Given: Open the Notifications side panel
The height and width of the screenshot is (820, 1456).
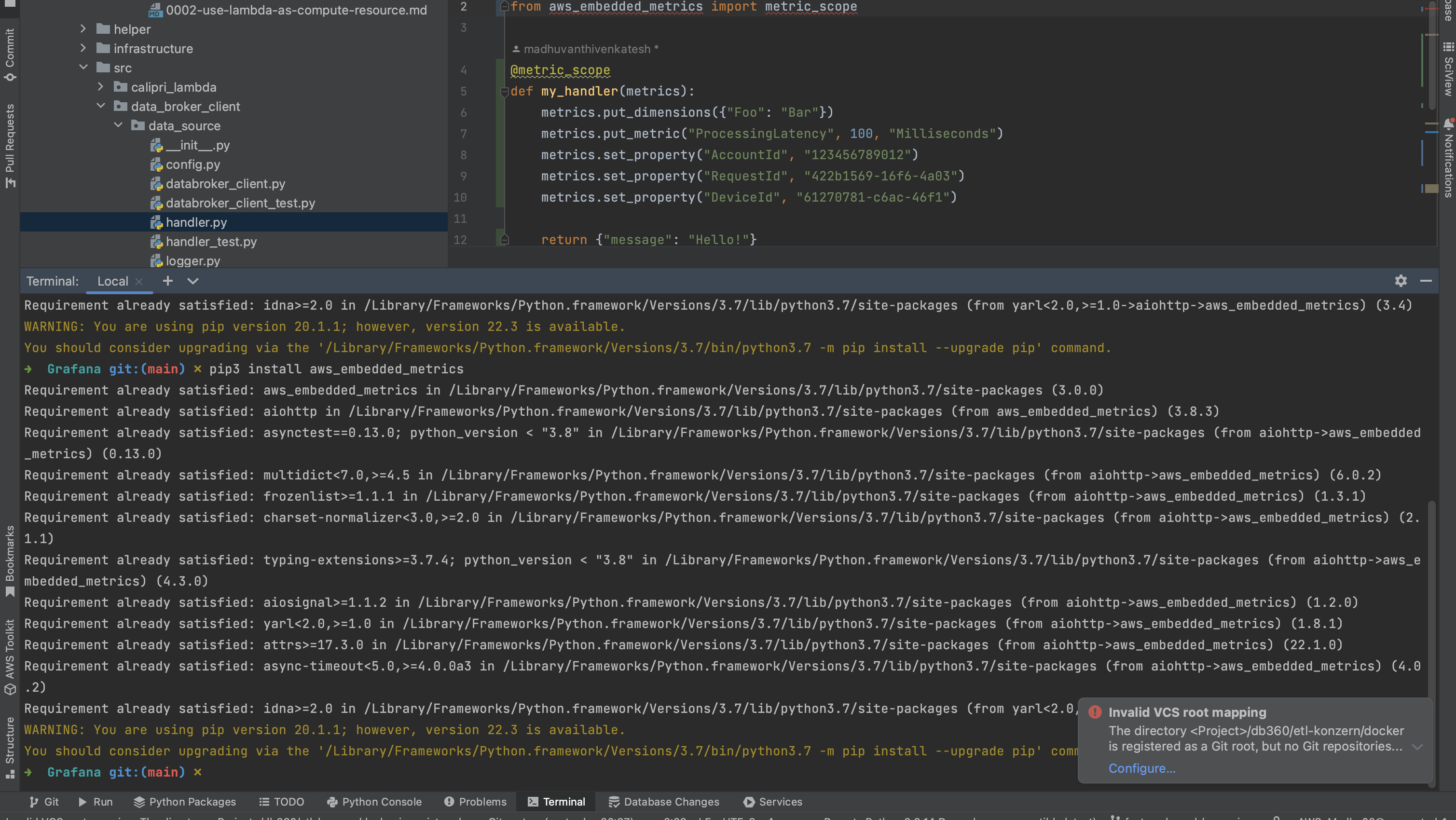Looking at the screenshot, I should (x=1448, y=157).
